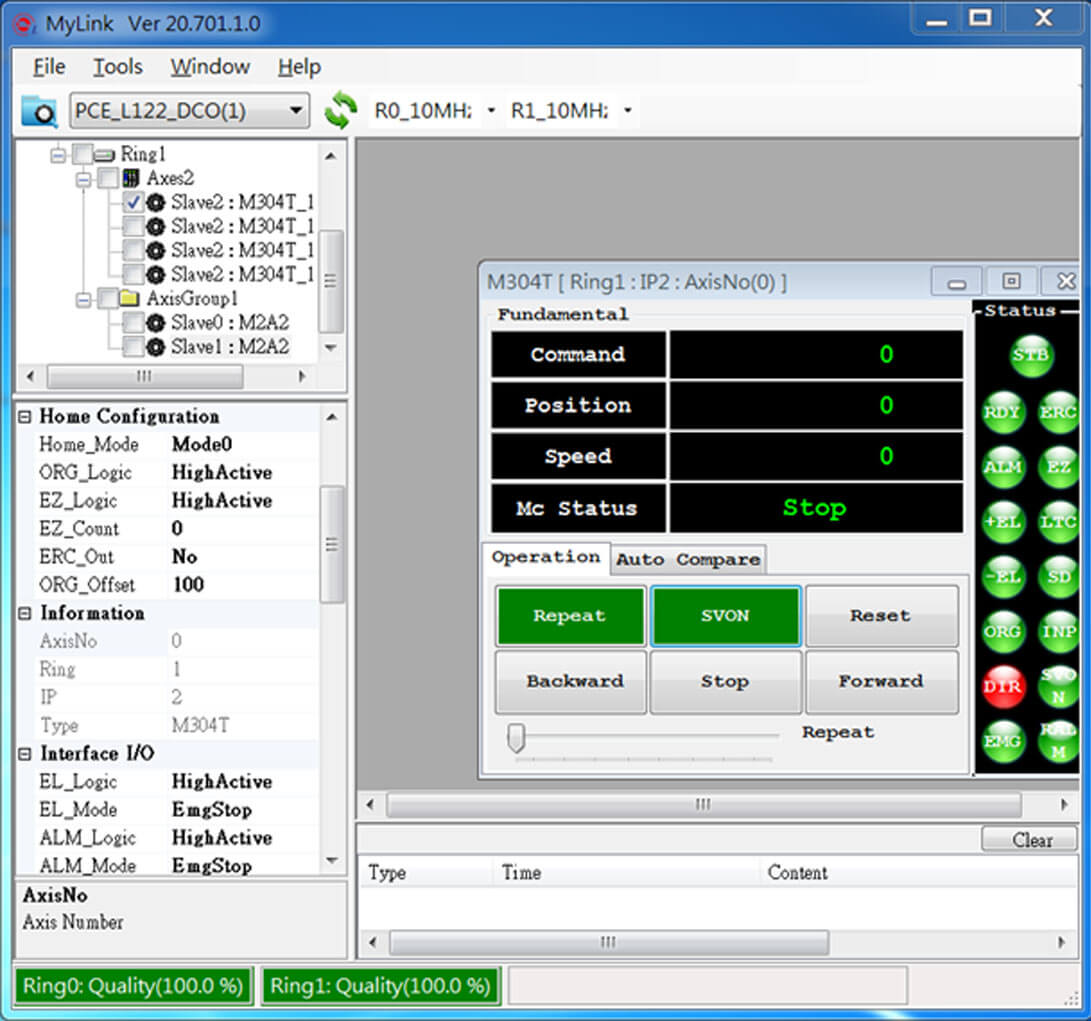Click the INP status indicator
Image resolution: width=1091 pixels, height=1021 pixels.
pos(1058,632)
